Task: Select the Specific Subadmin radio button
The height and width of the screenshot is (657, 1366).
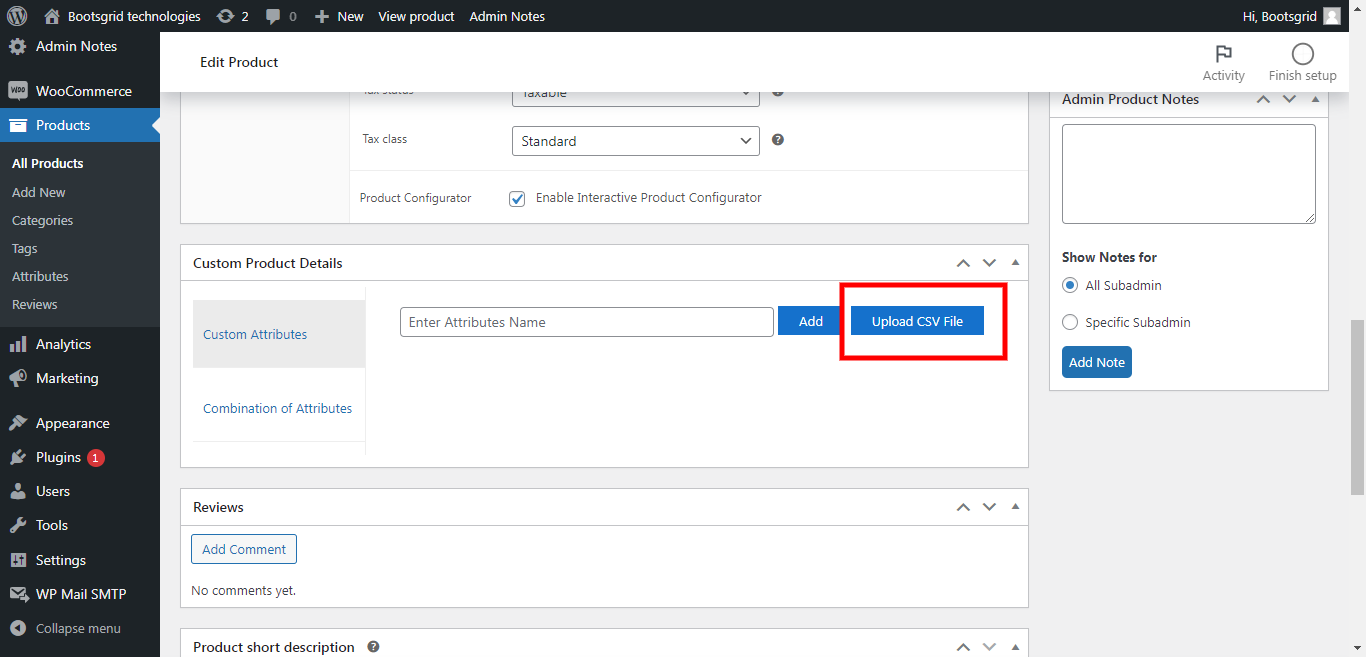Action: (1070, 322)
